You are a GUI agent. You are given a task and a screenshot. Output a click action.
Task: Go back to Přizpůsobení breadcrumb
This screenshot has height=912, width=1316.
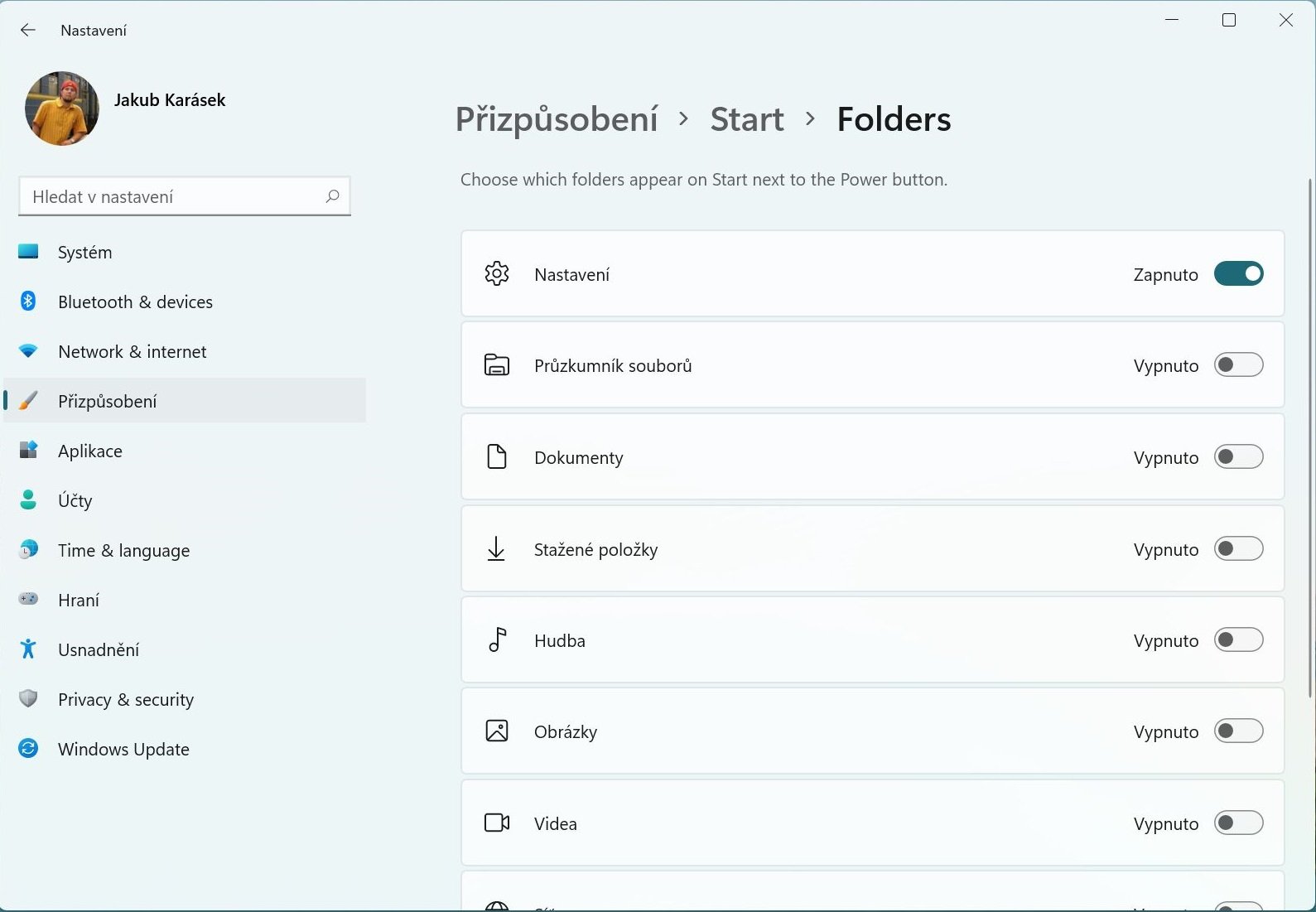[557, 119]
